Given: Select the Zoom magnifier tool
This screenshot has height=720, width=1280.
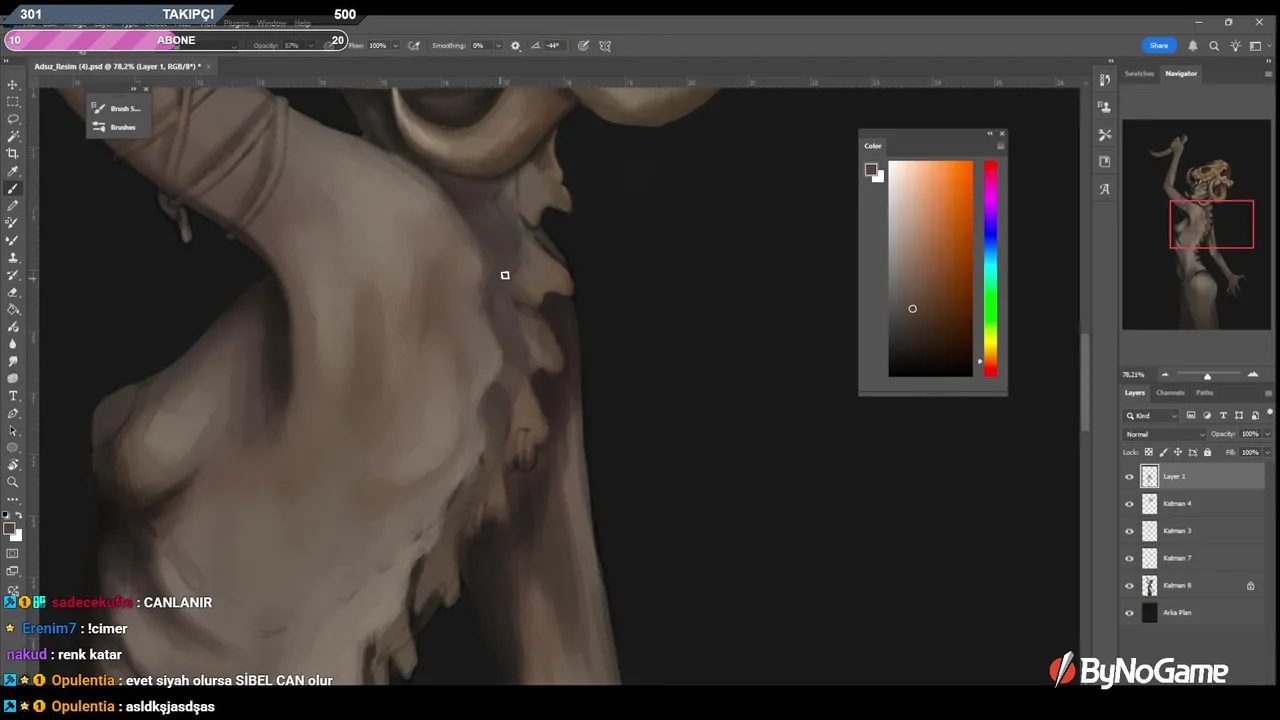Looking at the screenshot, I should [13, 482].
